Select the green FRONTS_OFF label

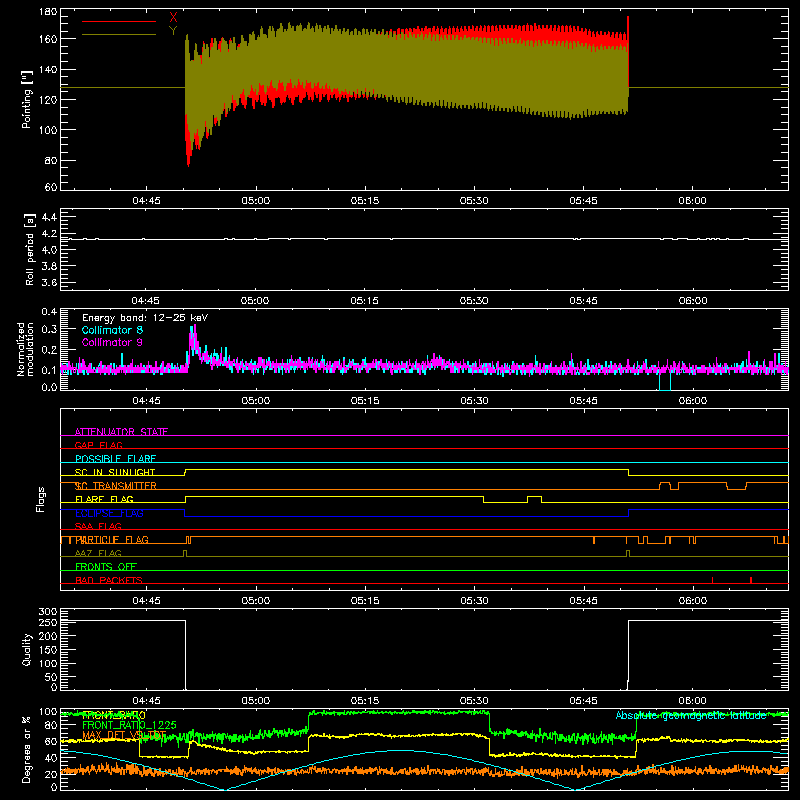(x=106, y=566)
